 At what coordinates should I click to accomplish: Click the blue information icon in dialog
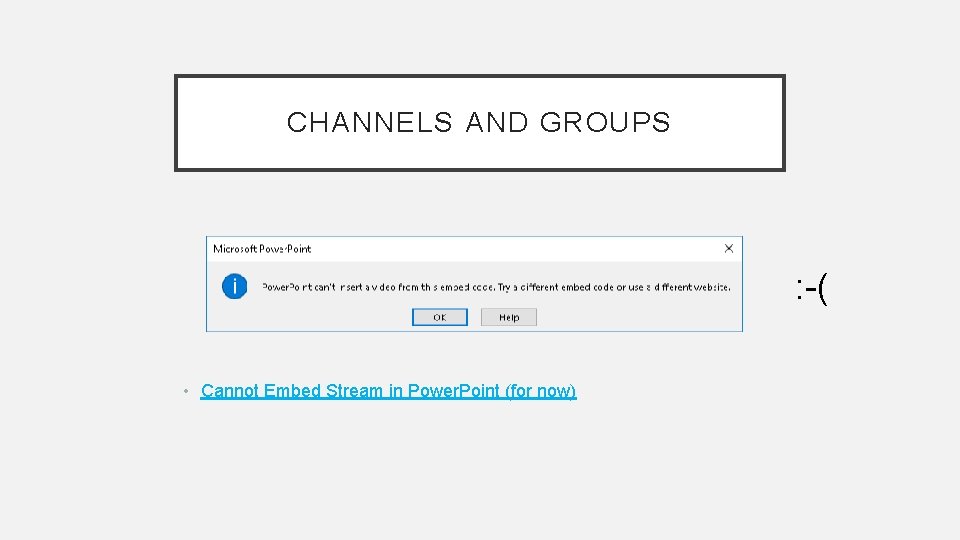pyautogui.click(x=234, y=287)
